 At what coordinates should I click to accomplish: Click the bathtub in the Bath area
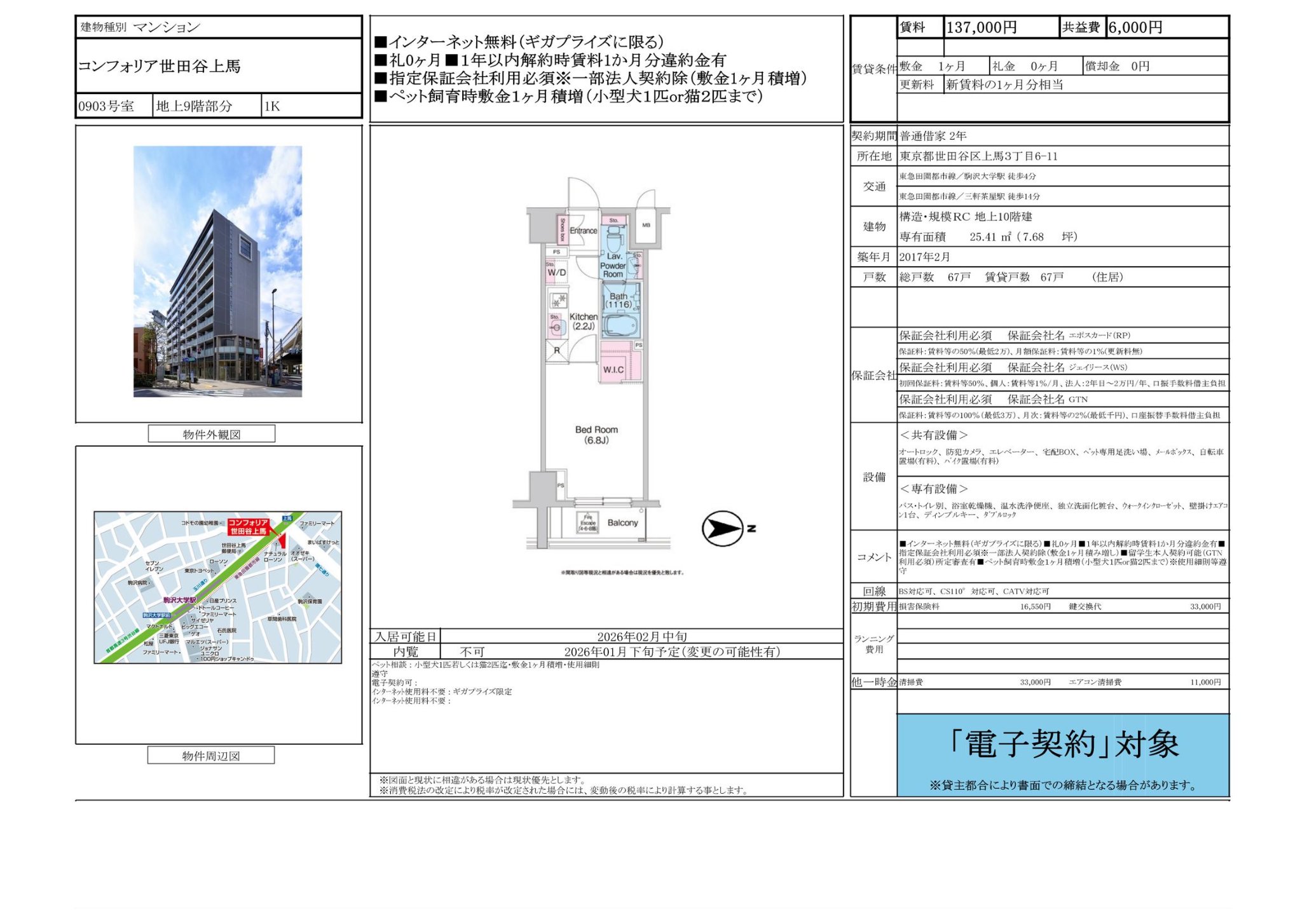pyautogui.click(x=620, y=325)
